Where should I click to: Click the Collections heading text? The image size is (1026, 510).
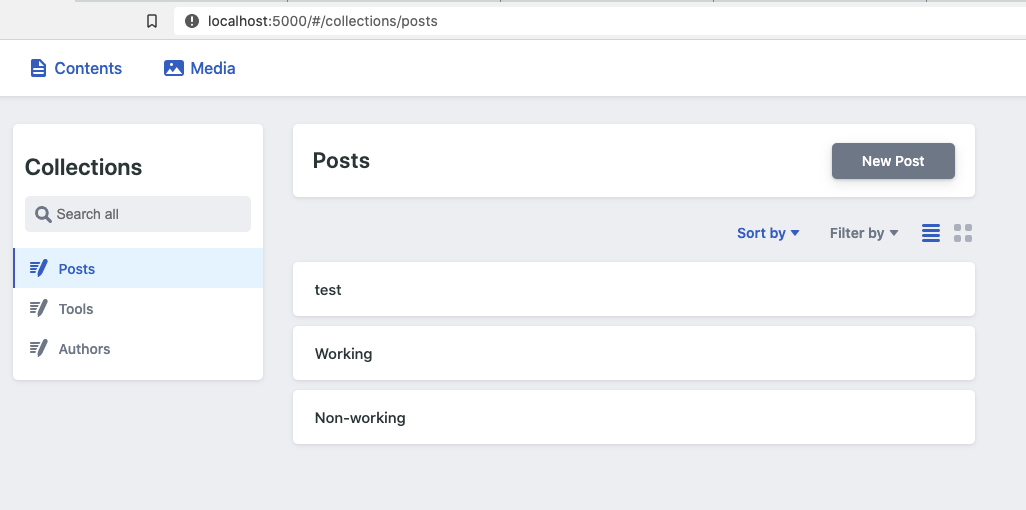pos(83,167)
